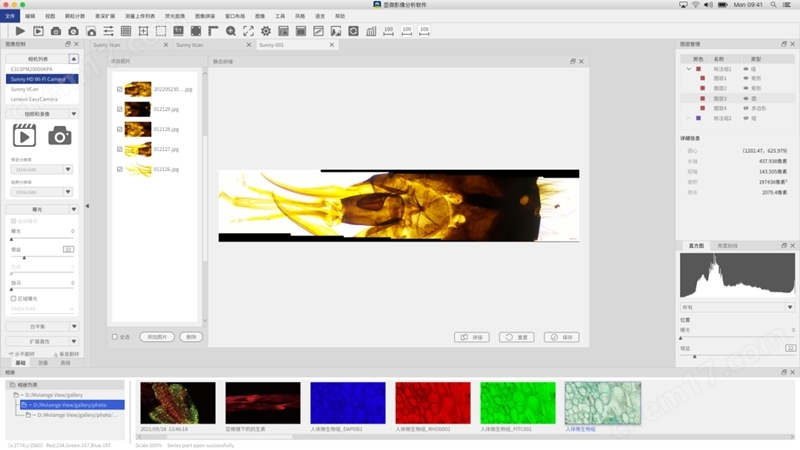Toggle eye visibility for 图层3
The image size is (800, 450).
pos(747,99)
